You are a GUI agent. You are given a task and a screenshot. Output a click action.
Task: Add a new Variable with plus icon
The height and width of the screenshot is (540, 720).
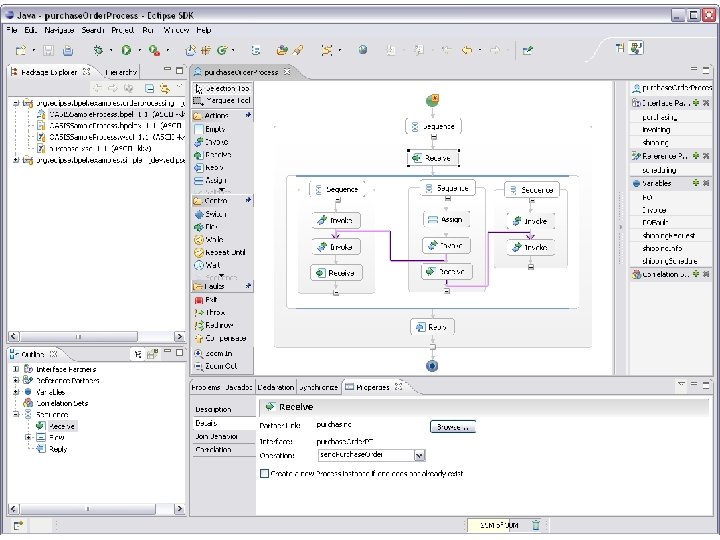coord(696,183)
